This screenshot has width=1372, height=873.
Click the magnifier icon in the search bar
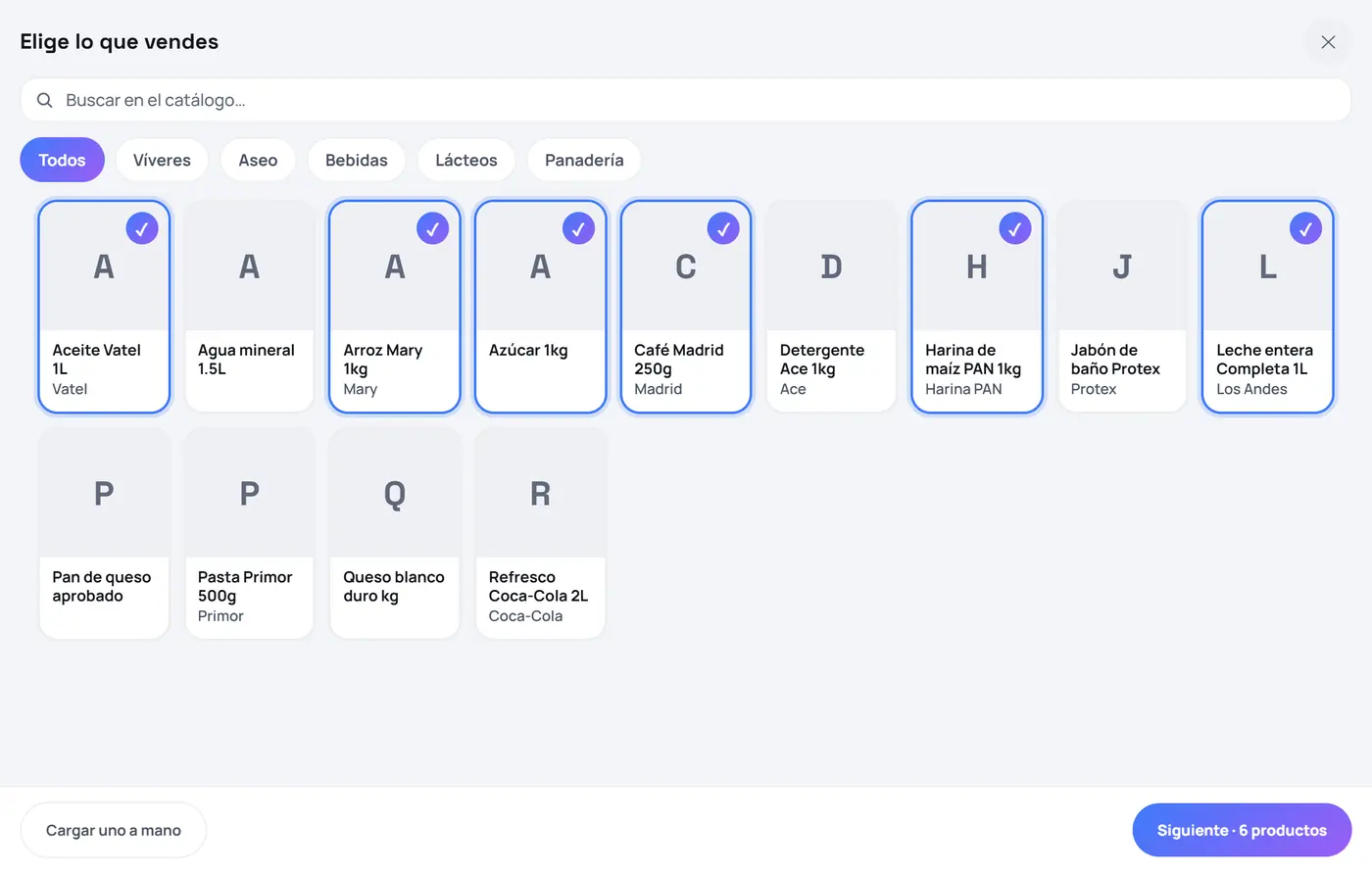click(x=44, y=100)
